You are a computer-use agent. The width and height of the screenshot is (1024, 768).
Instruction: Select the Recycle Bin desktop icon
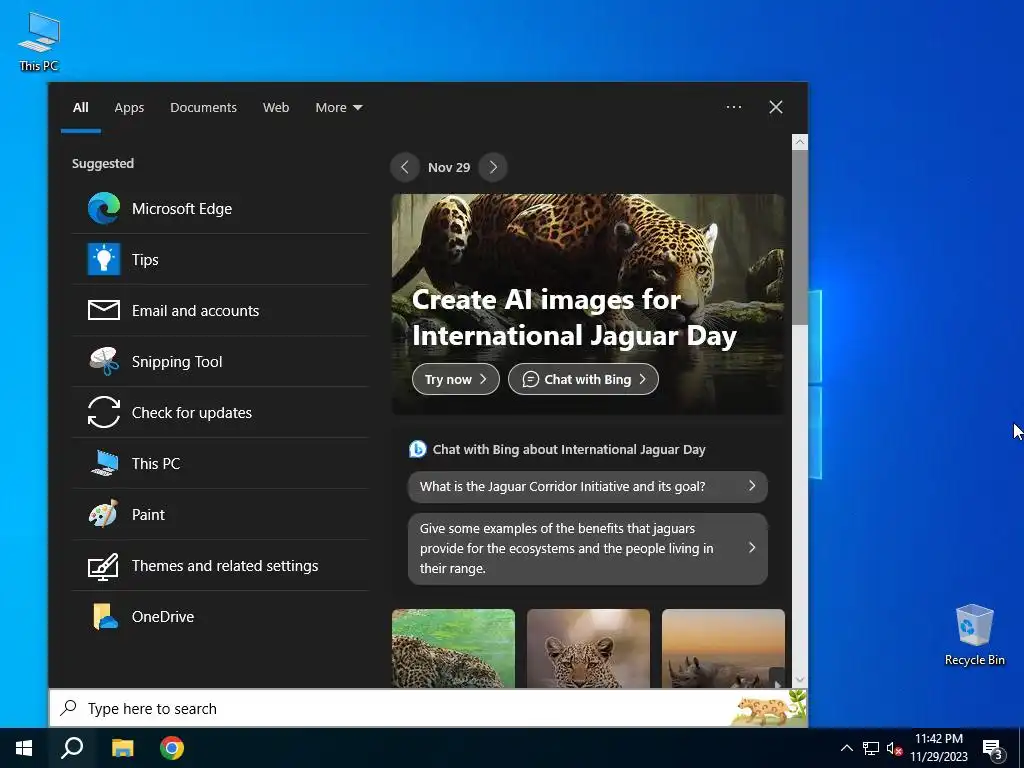click(x=974, y=635)
